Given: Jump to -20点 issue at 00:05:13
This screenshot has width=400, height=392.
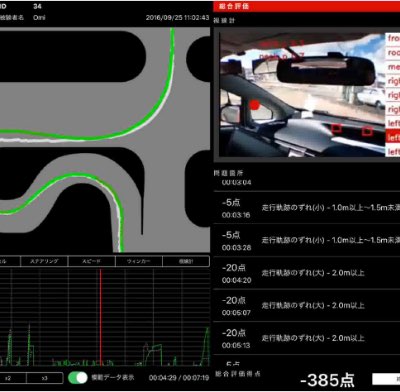Looking at the screenshot, I should click(x=307, y=338).
